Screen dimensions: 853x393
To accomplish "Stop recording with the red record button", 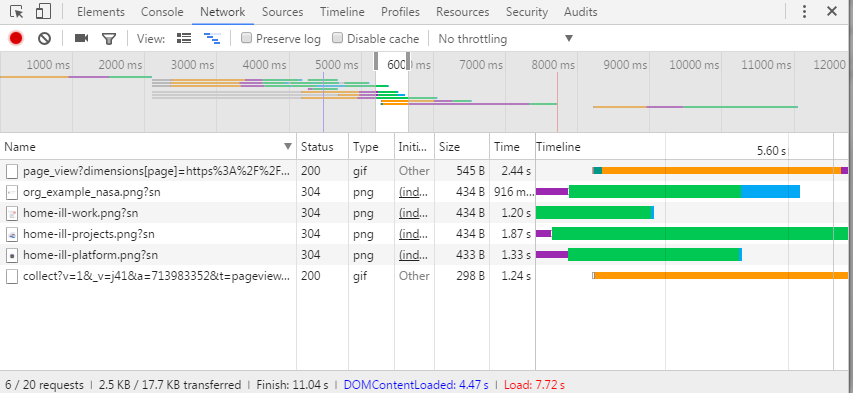I will 16,38.
